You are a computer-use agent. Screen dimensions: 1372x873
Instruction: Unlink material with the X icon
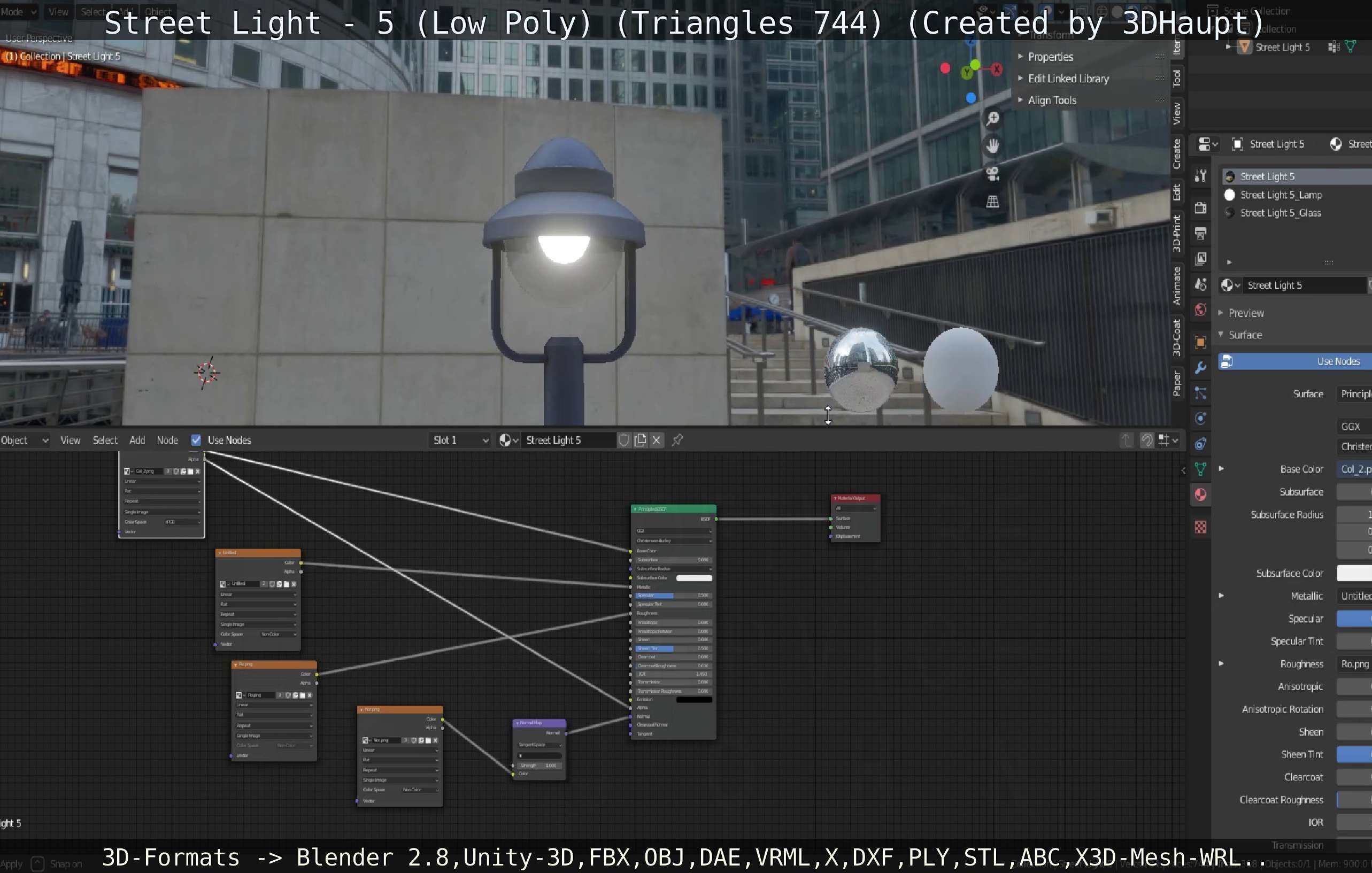click(657, 440)
